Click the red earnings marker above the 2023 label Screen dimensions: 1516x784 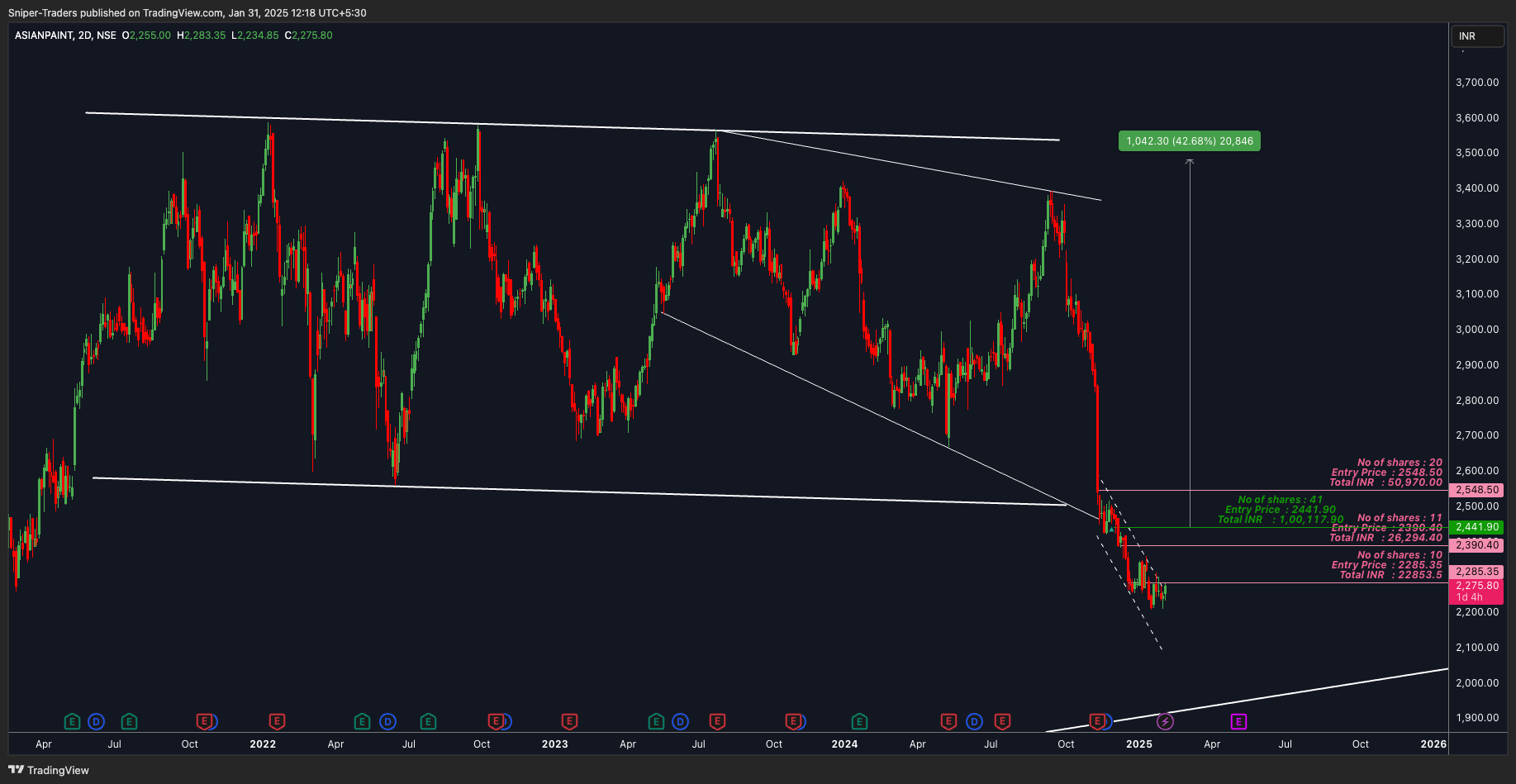(569, 721)
